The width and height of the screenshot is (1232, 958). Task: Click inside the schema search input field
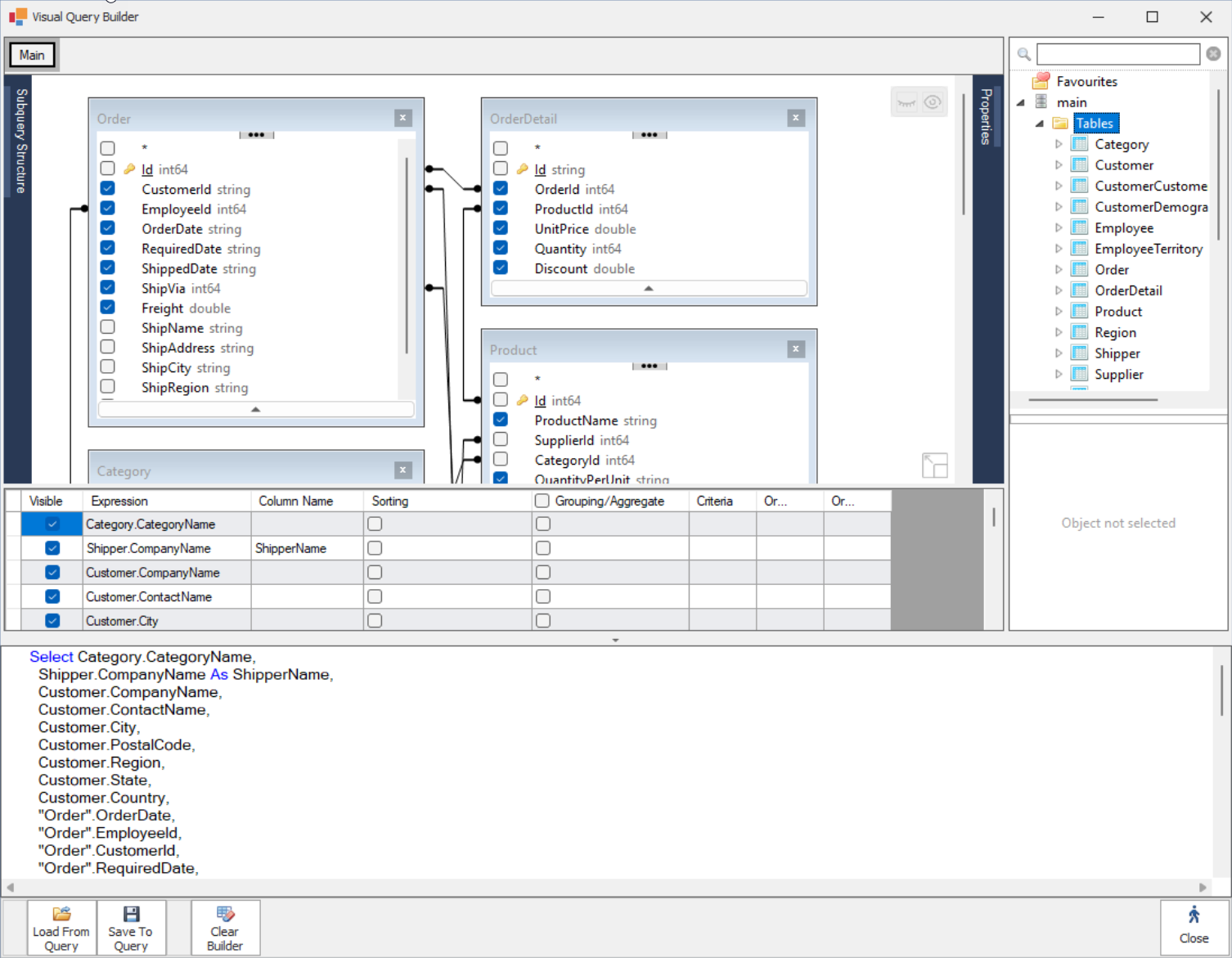[1117, 53]
